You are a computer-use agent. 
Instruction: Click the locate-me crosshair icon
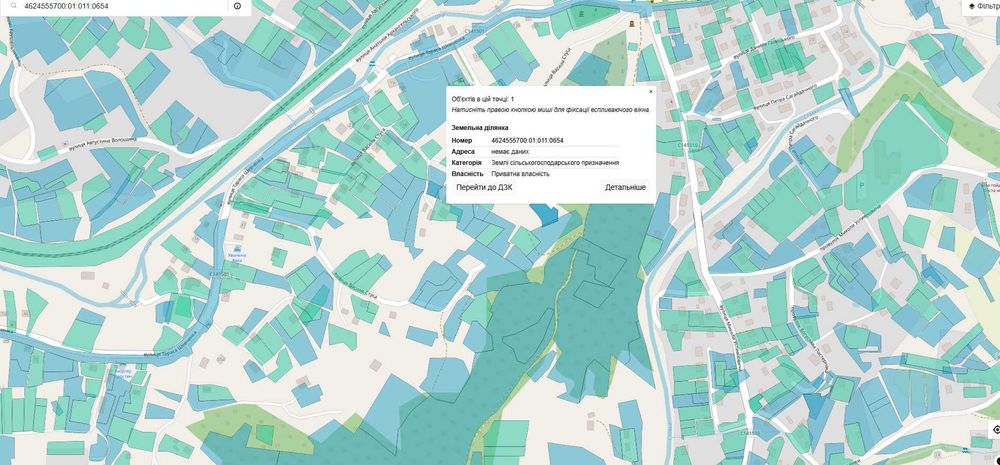coord(996,429)
